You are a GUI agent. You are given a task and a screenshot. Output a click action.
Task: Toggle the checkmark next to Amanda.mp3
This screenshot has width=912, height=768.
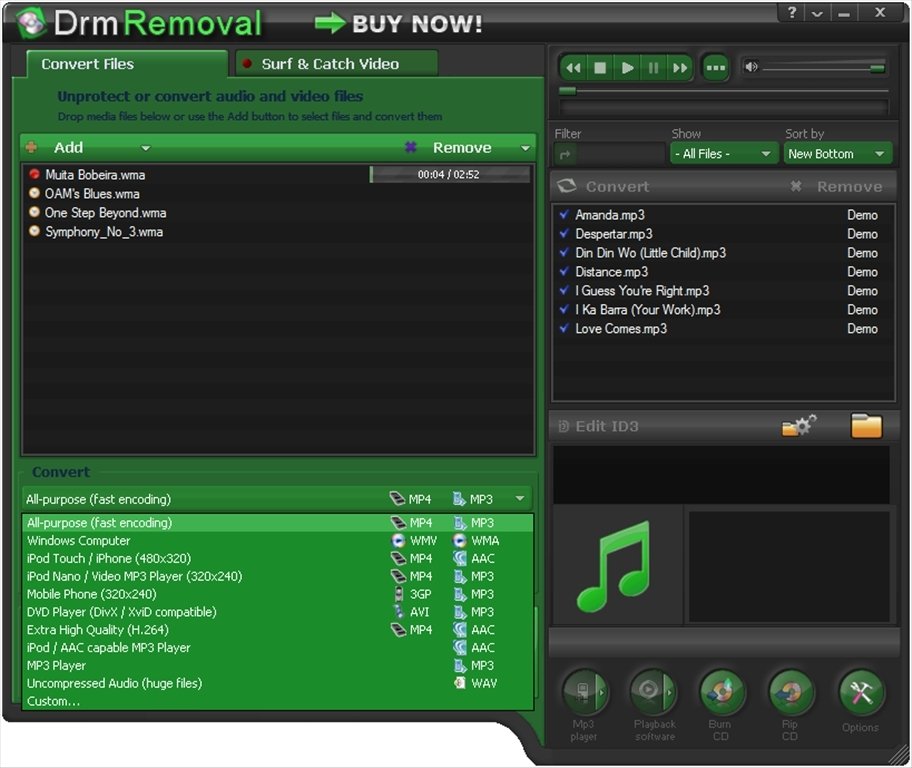coord(564,214)
